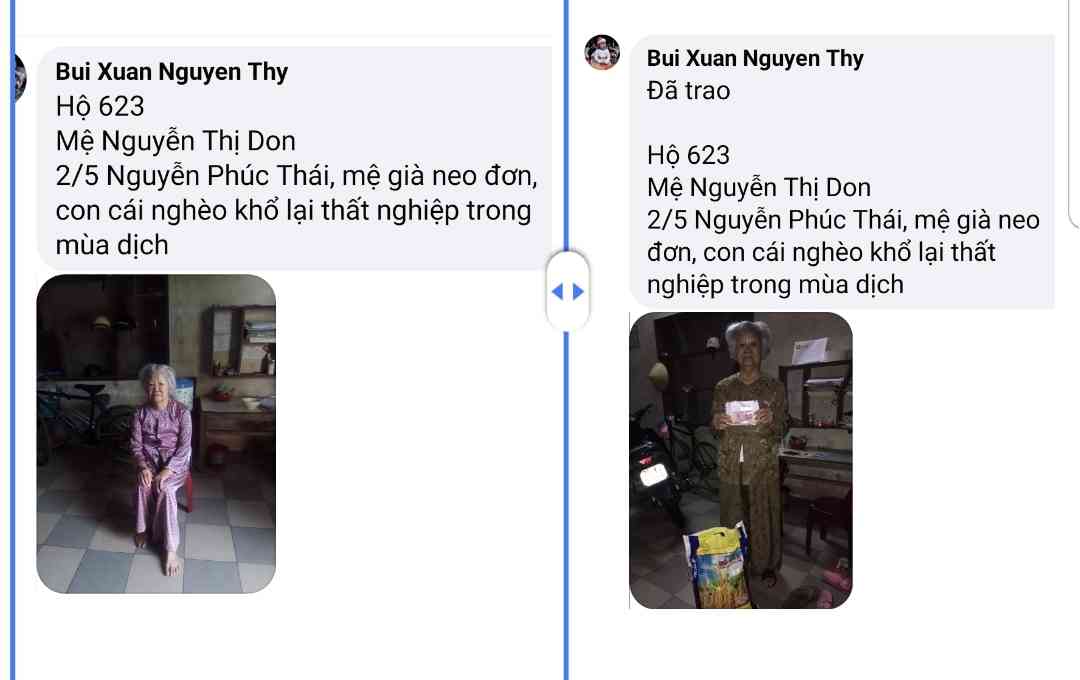
Task: Select "Hộ 623" line in the left comment
Action: (100, 107)
